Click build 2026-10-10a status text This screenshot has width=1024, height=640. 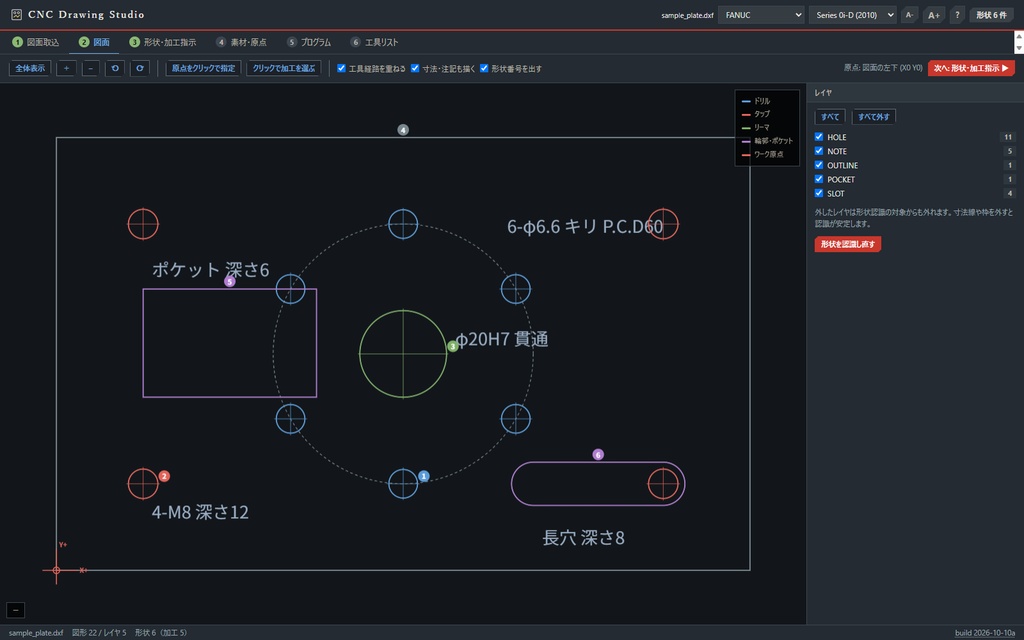[985, 633]
